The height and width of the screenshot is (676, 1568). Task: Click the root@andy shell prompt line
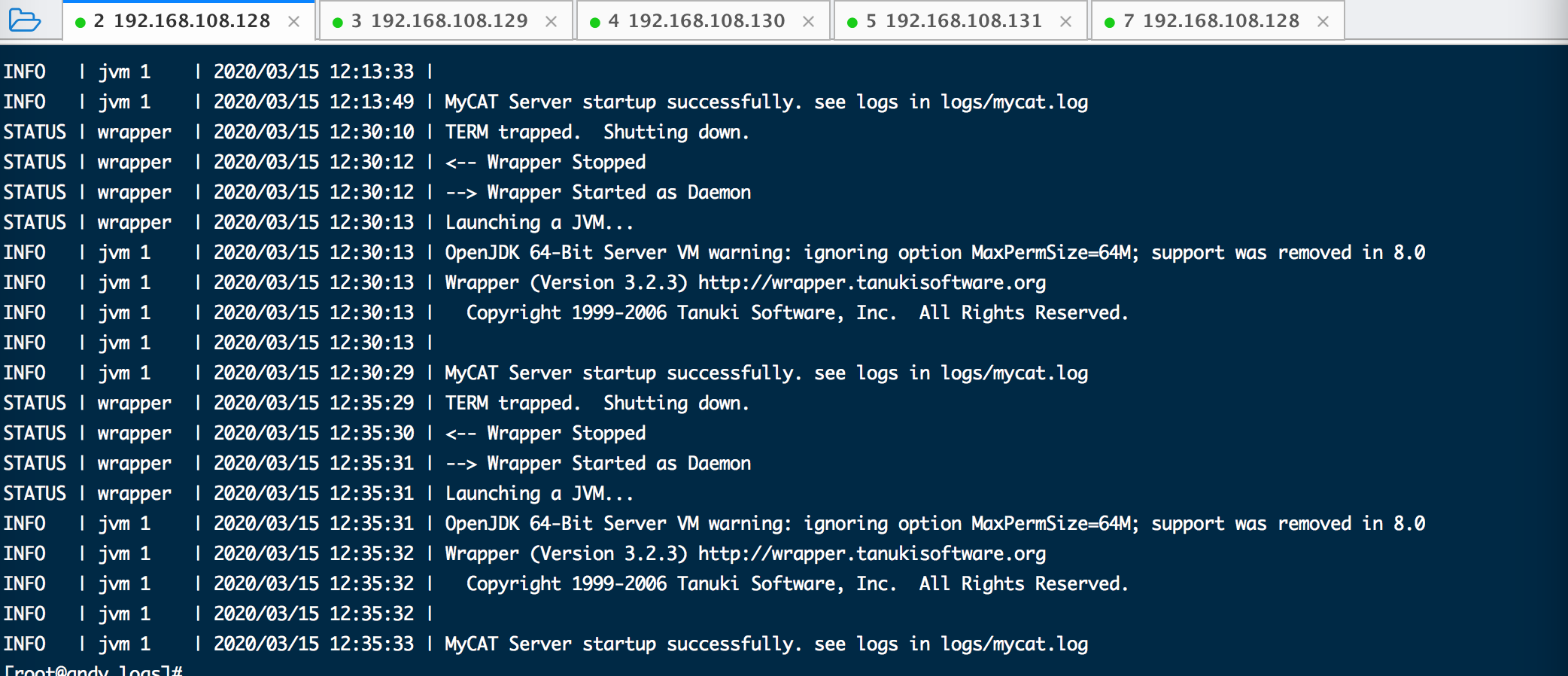coord(93,669)
